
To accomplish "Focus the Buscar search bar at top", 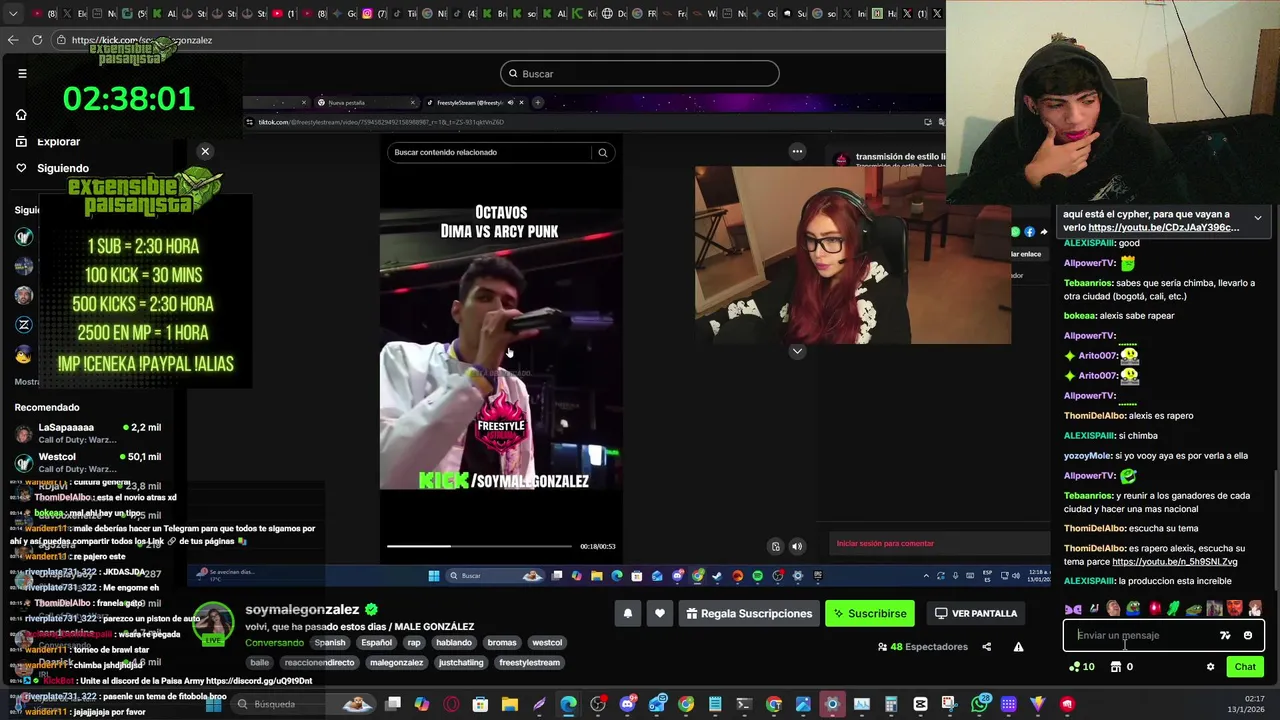I will (639, 73).
